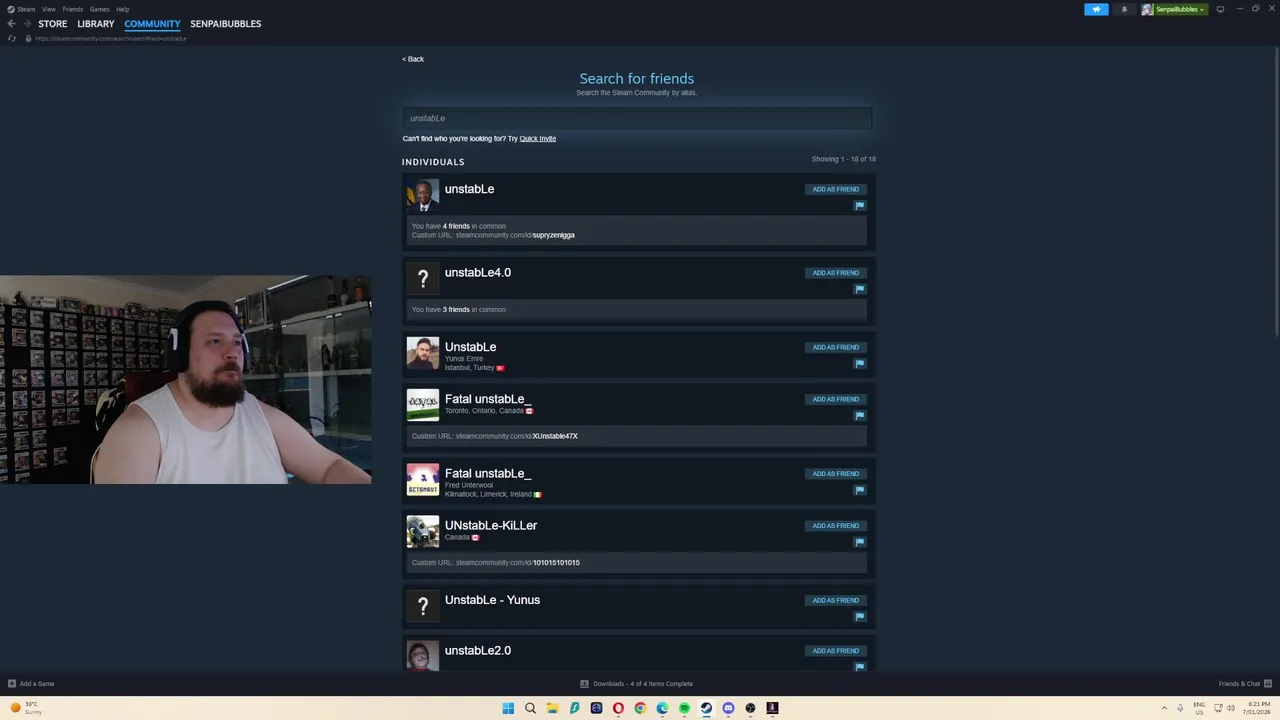The image size is (1280, 720).
Task: Add unstabLe4.0 as a friend
Action: (835, 272)
